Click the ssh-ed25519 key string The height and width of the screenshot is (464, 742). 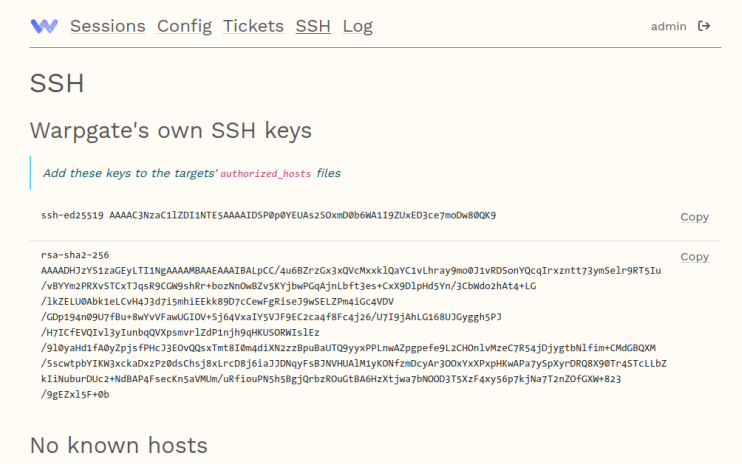click(268, 215)
